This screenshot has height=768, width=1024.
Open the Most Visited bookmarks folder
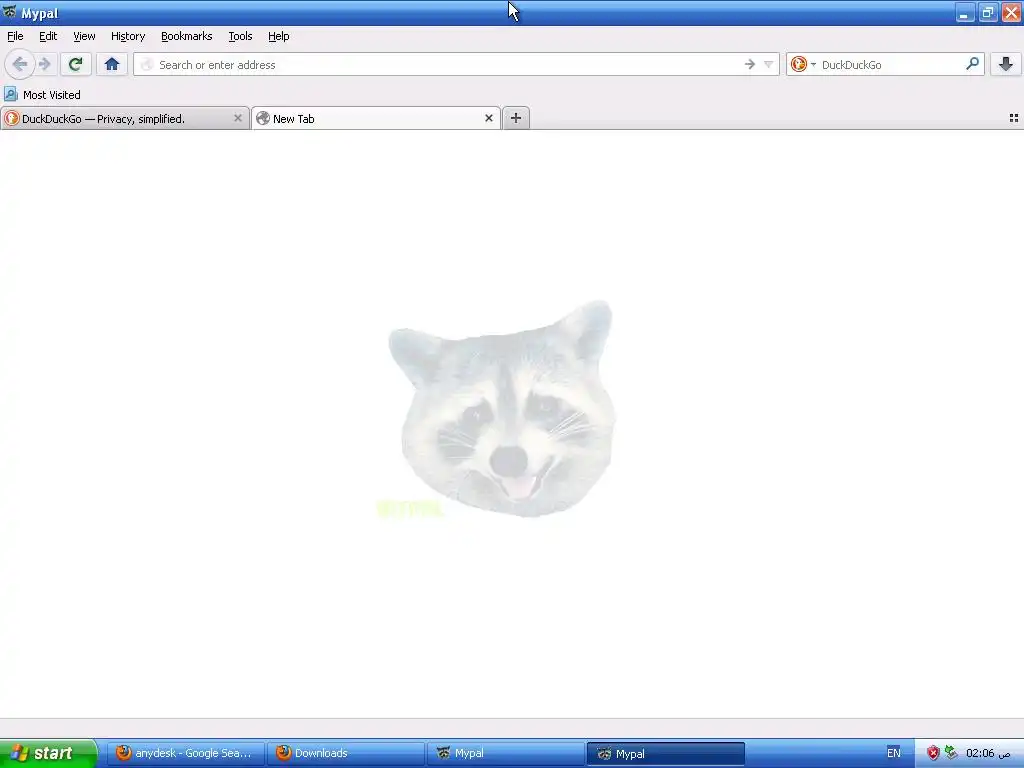pyautogui.click(x=42, y=95)
